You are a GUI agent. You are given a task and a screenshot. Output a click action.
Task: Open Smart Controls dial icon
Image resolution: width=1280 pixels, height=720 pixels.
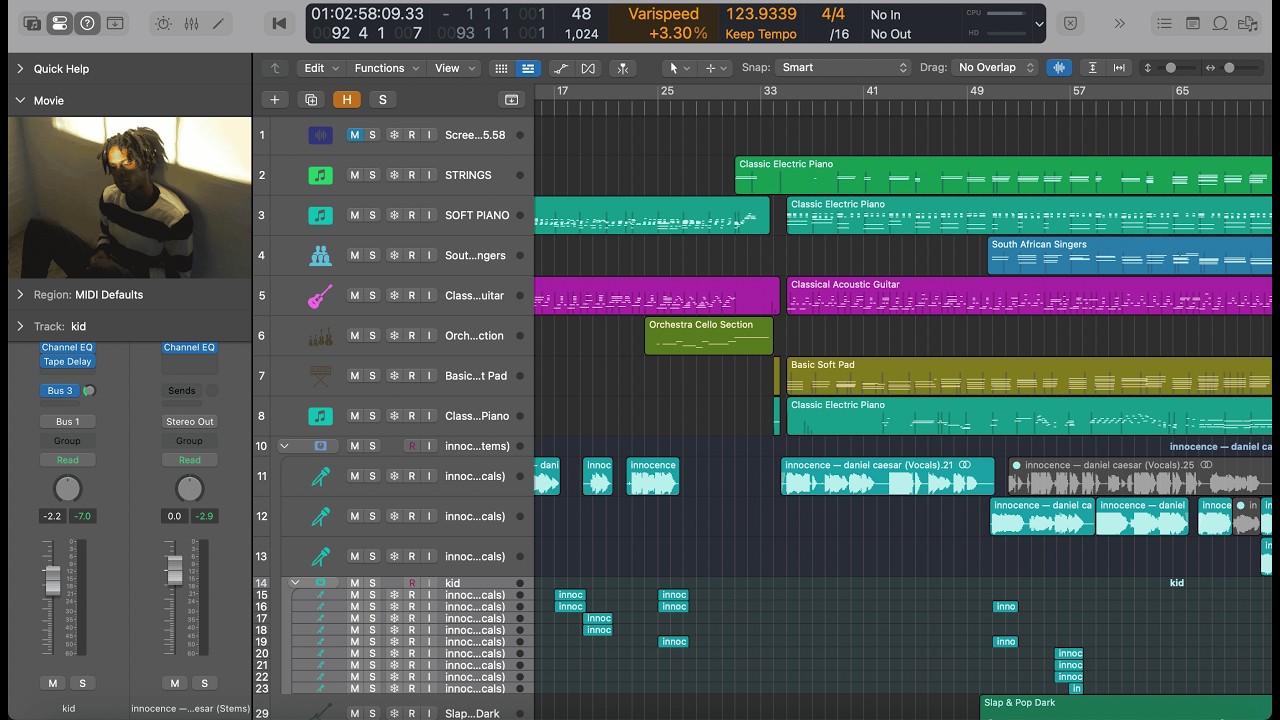pos(164,23)
